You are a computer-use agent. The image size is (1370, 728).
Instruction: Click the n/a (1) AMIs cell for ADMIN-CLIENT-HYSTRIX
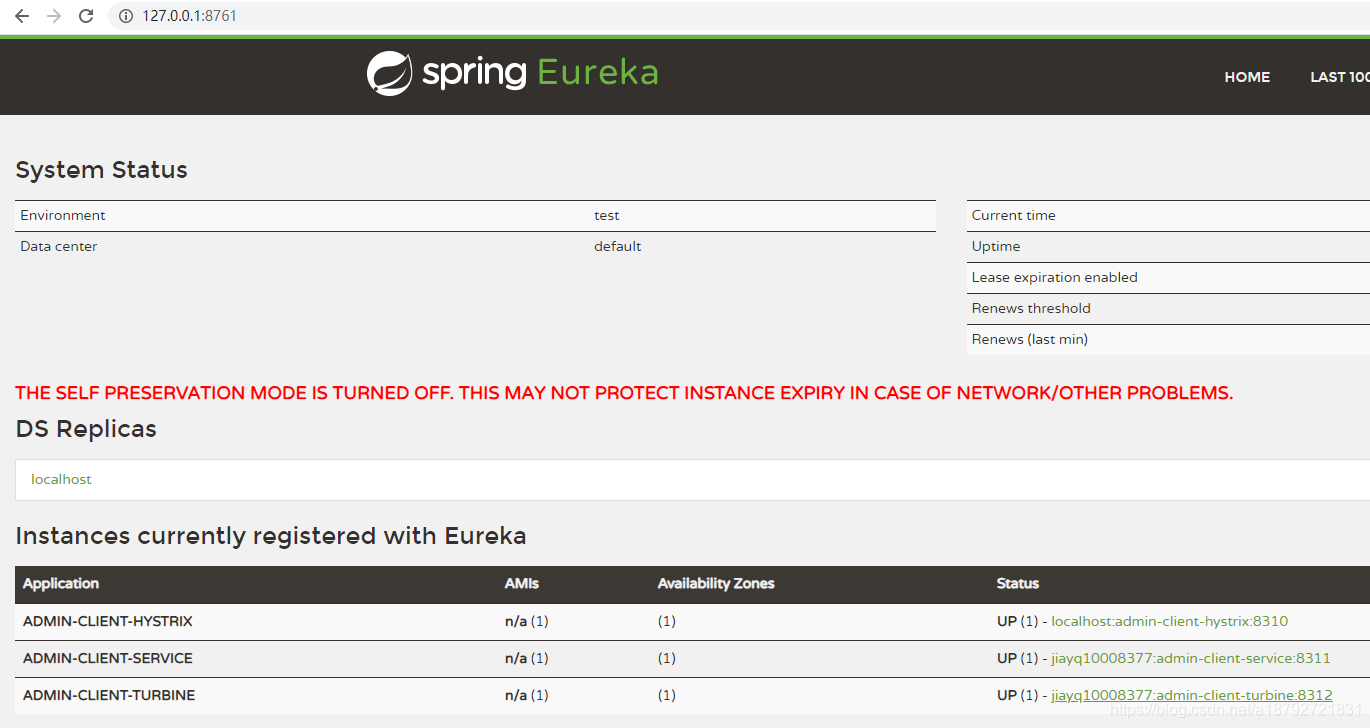point(527,621)
